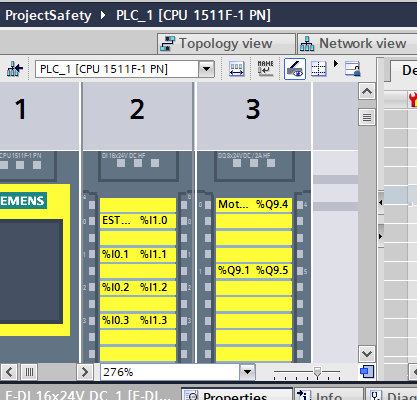This screenshot has height=400, width=417.
Task: Expand the toolbar overflow arrow
Action: 336,63
